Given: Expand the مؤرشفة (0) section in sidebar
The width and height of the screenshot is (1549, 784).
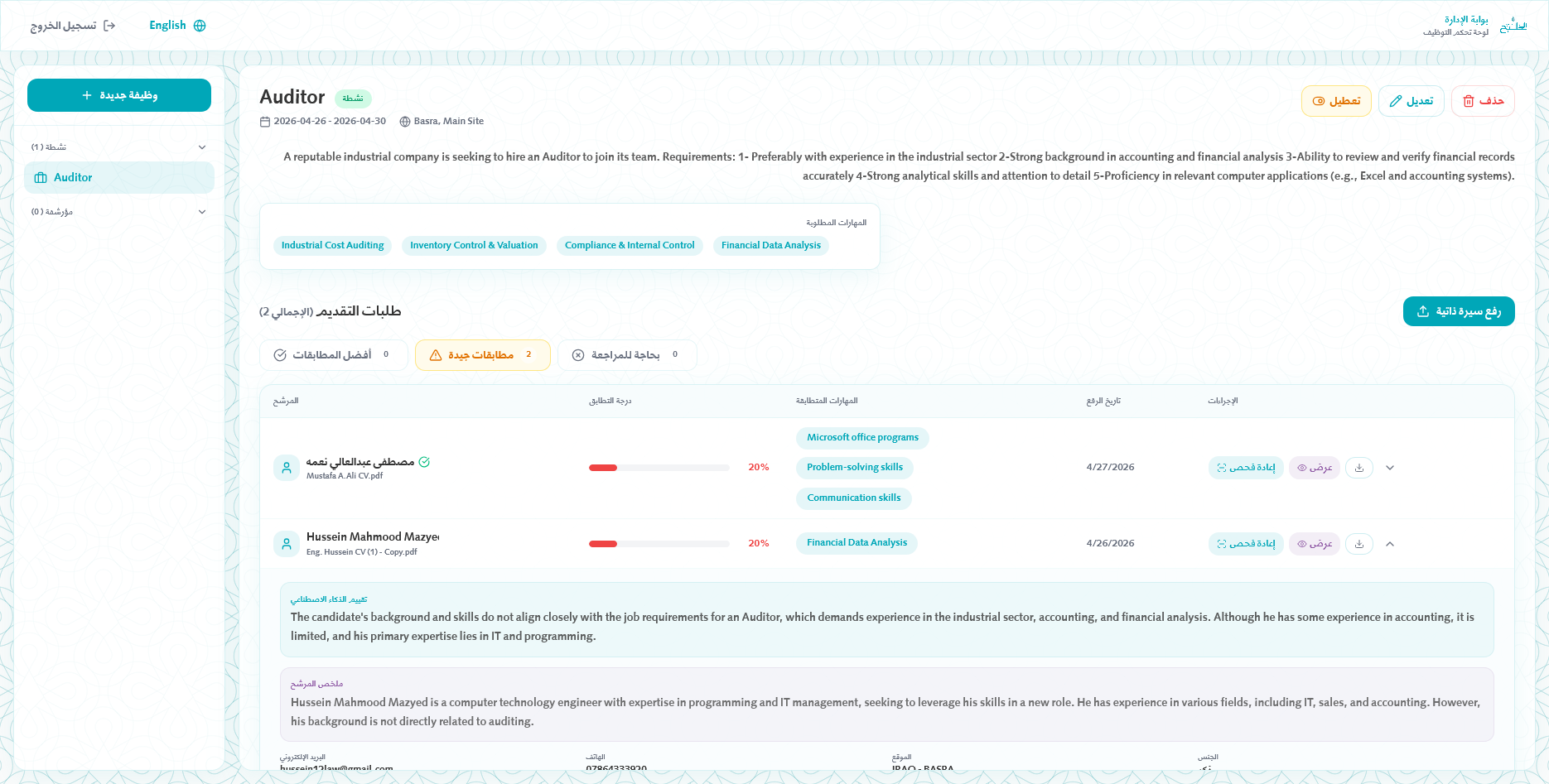Looking at the screenshot, I should [201, 211].
